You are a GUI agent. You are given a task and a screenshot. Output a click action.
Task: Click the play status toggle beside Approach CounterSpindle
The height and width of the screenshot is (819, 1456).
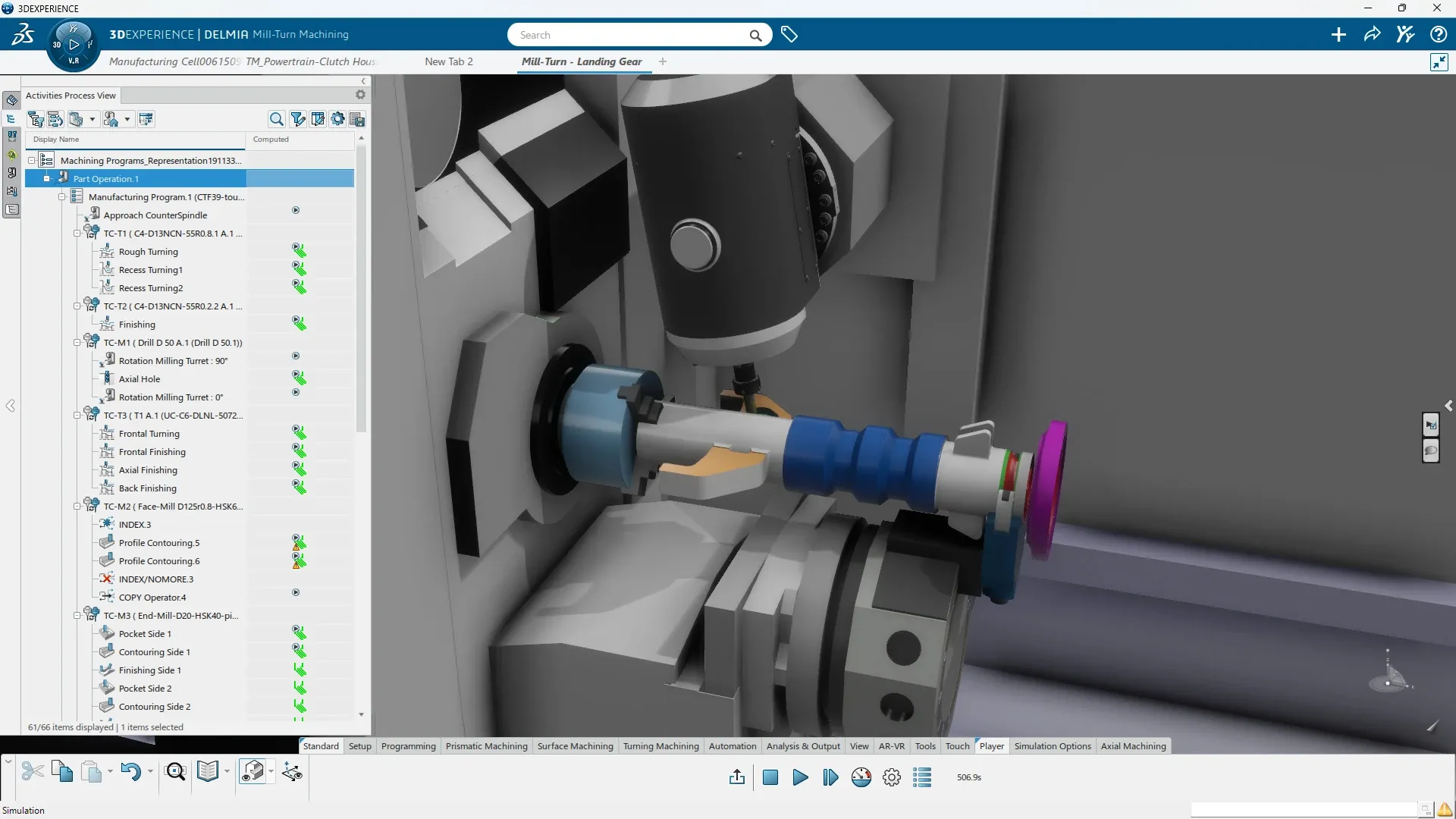[x=296, y=210]
